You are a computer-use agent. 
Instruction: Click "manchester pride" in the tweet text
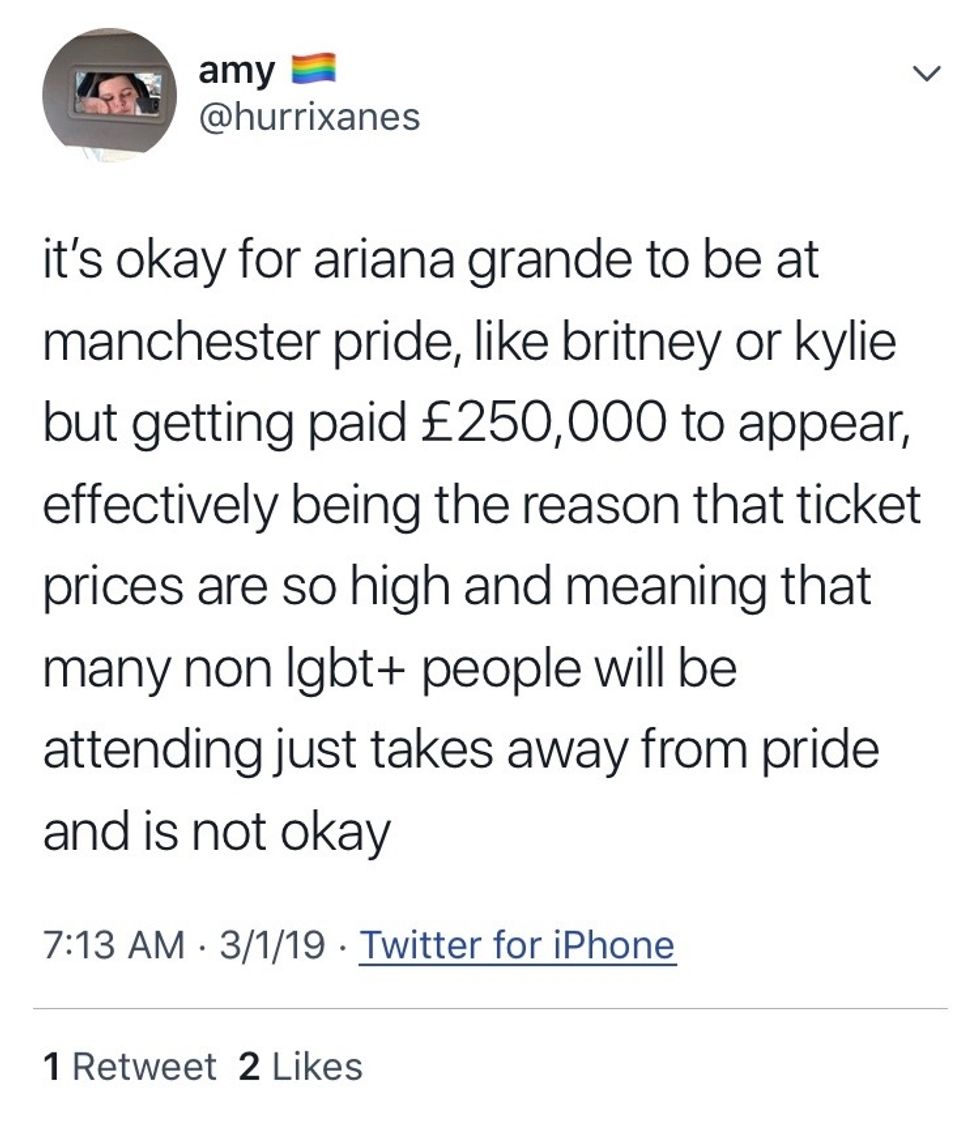point(228,343)
